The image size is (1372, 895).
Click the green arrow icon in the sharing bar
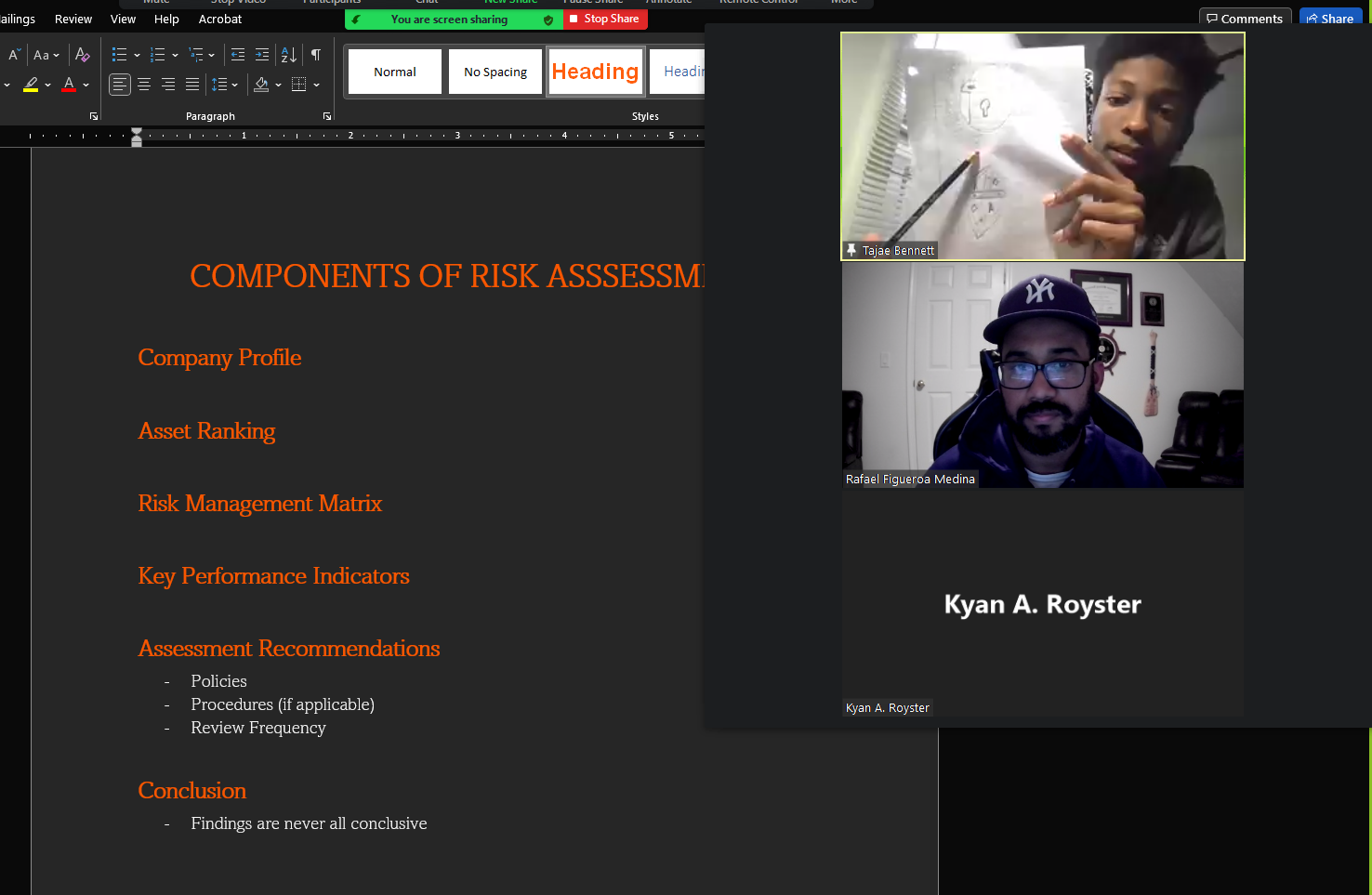point(356,20)
